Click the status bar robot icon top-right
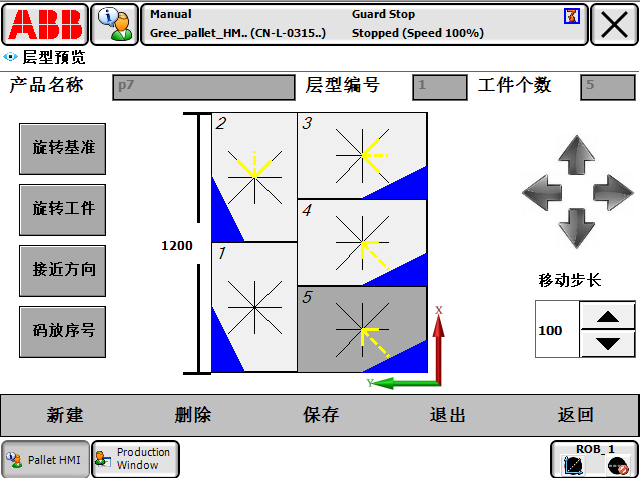640x478 pixels. (572, 16)
